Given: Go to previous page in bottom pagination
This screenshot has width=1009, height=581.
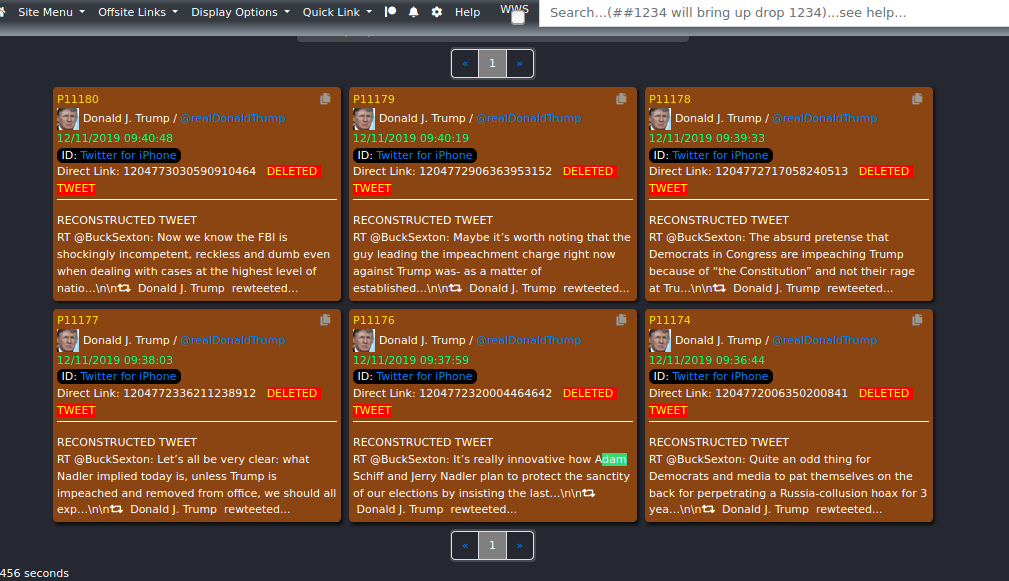Looking at the screenshot, I should click(465, 545).
